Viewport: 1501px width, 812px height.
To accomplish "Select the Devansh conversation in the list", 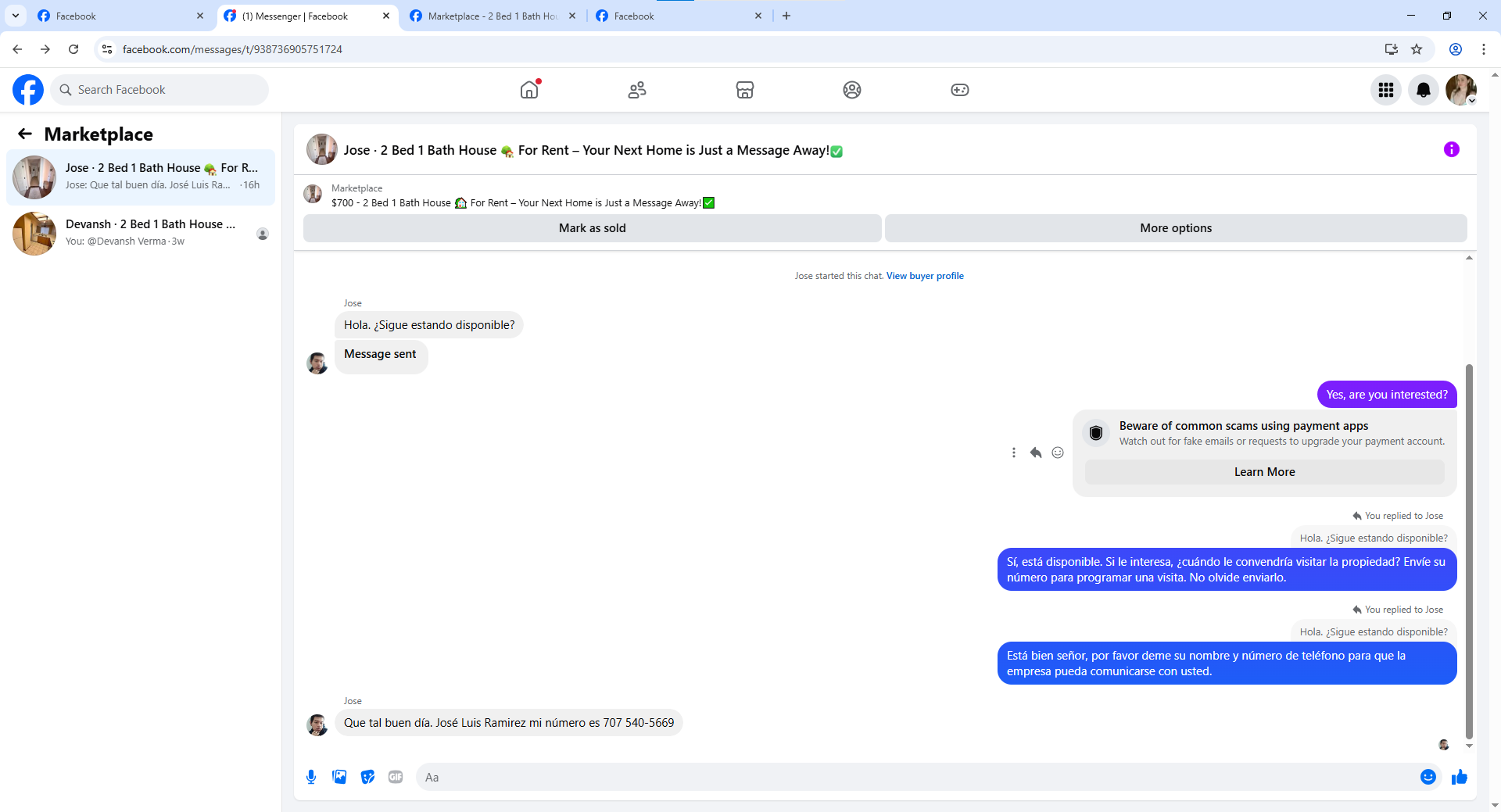I will (x=141, y=234).
